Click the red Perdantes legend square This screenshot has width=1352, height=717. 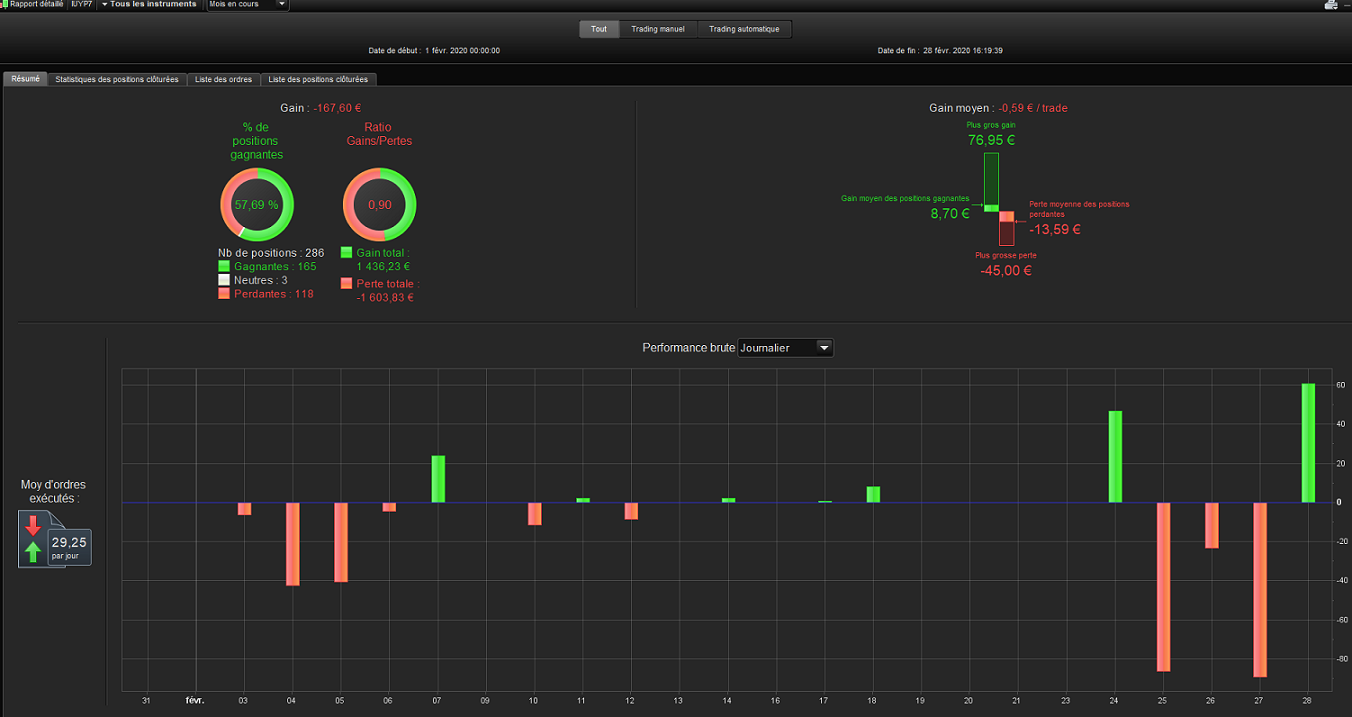pos(224,294)
